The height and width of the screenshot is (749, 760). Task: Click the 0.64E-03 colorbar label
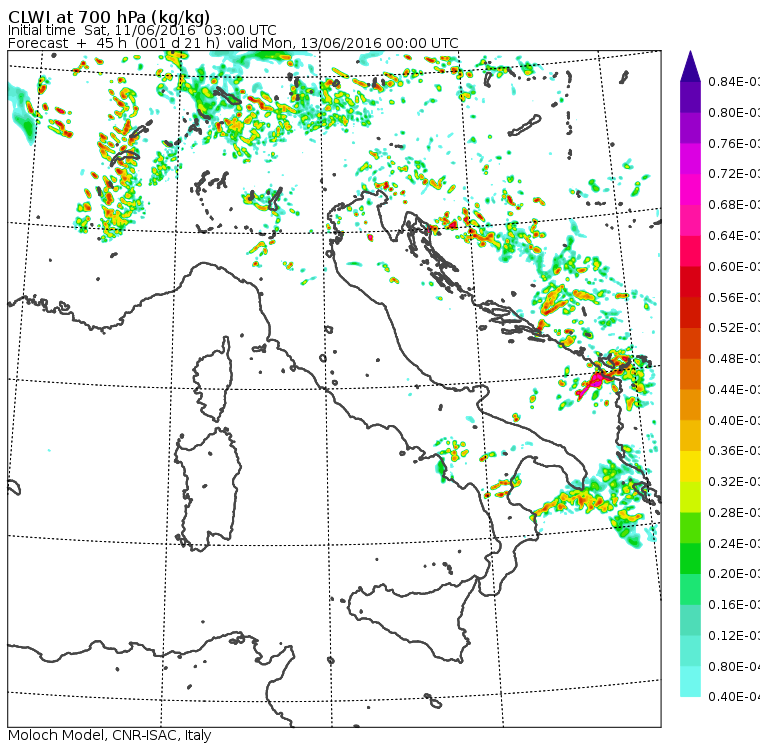pos(734,236)
